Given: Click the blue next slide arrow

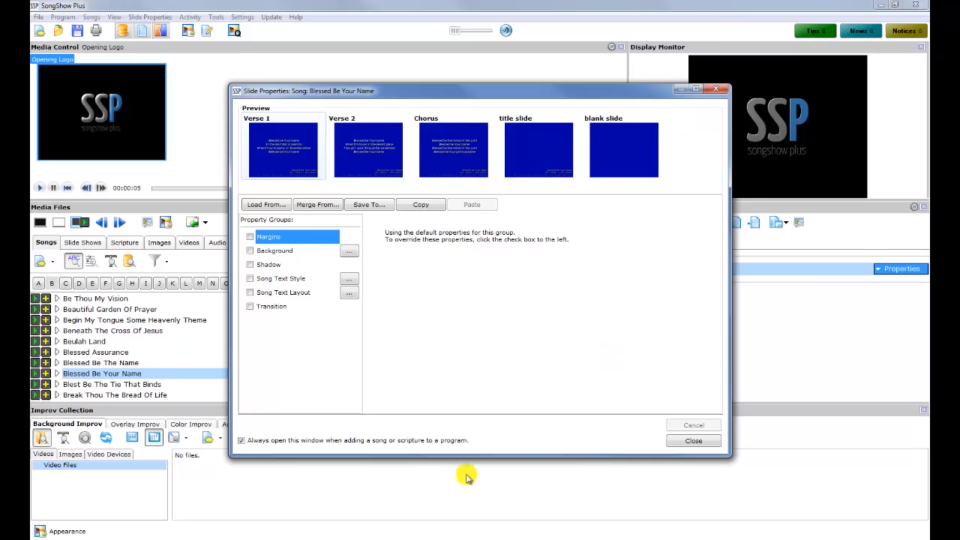Looking at the screenshot, I should [x=119, y=222].
